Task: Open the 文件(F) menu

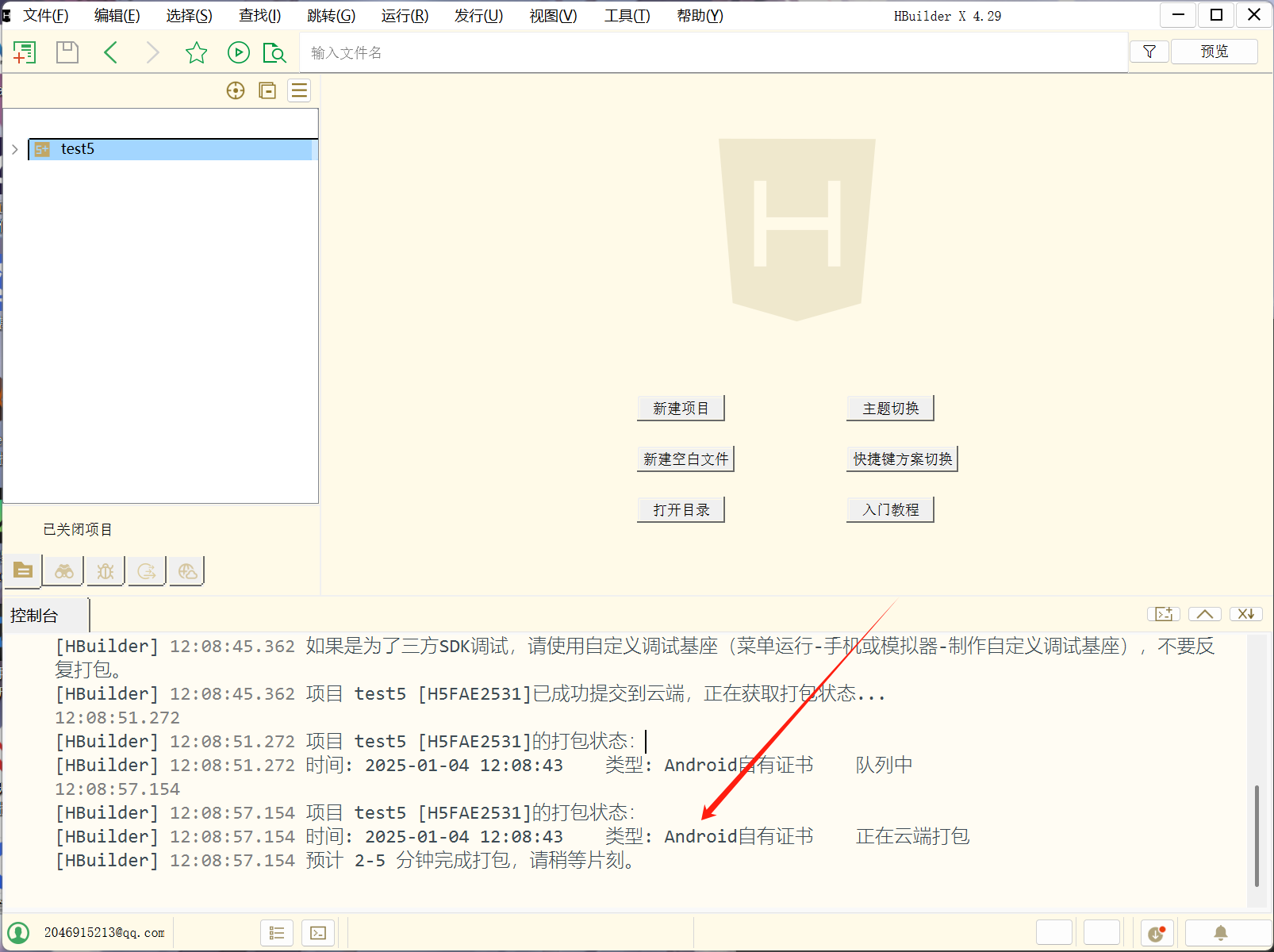Action: point(45,16)
